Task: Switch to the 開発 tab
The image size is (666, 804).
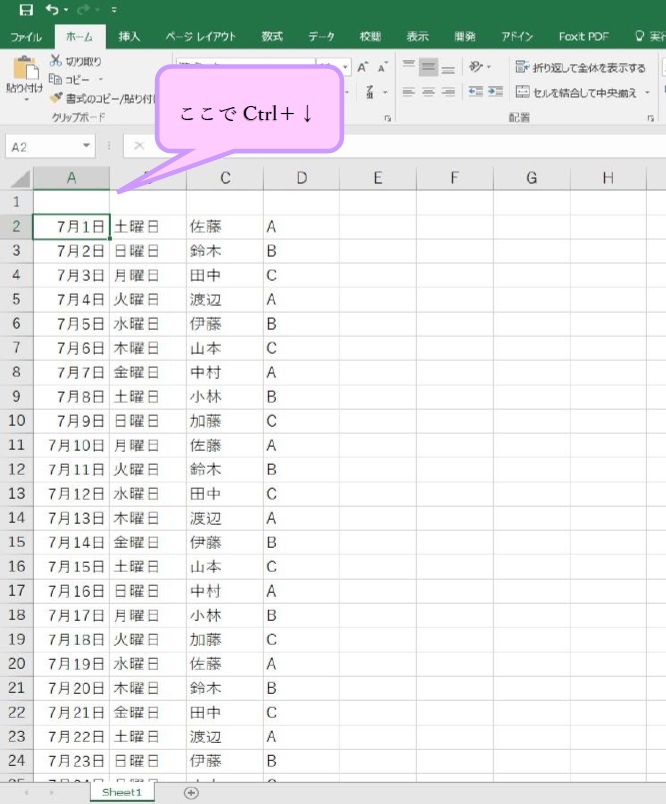Action: (x=465, y=37)
